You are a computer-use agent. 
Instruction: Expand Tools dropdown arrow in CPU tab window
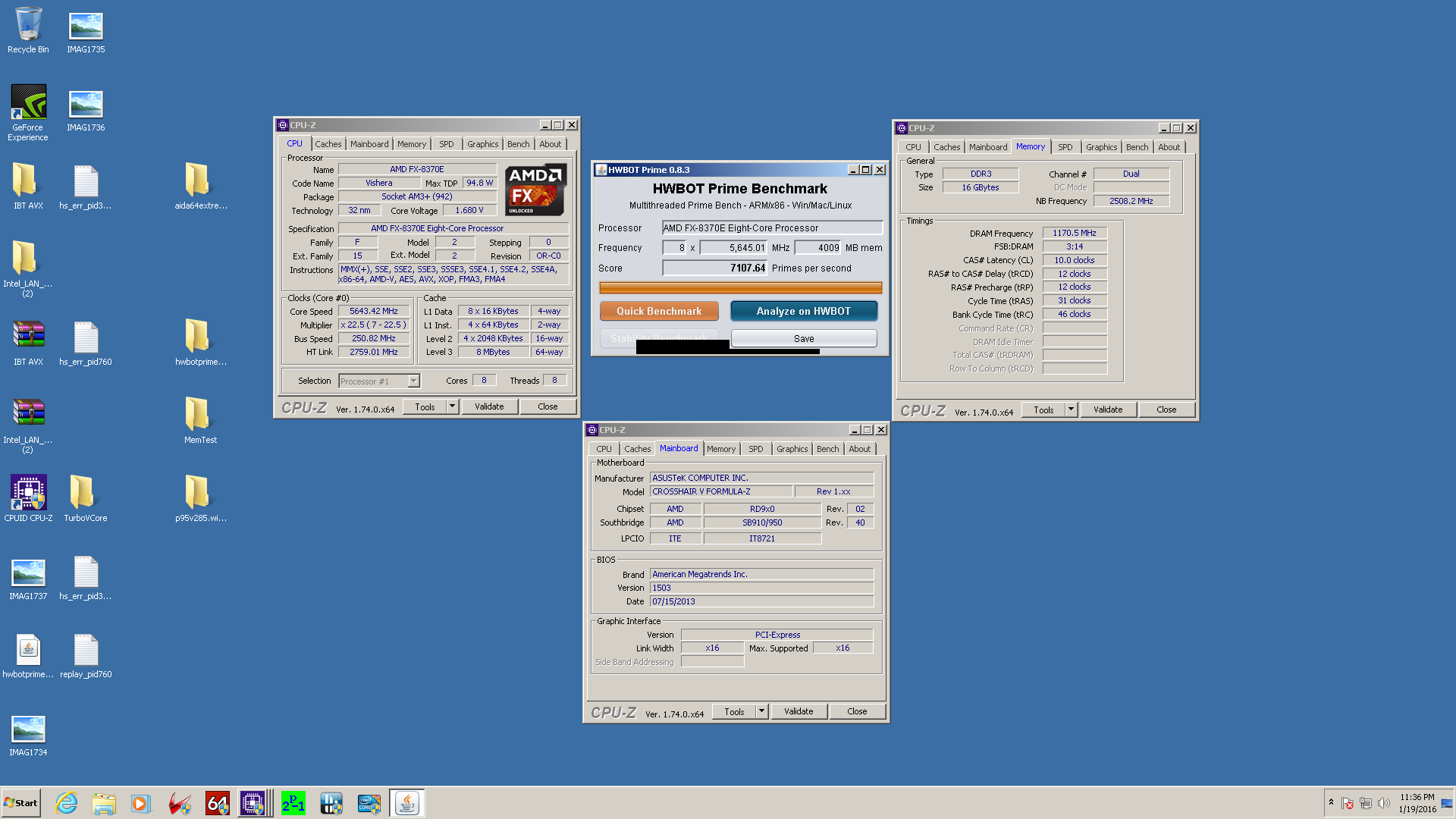(x=453, y=406)
